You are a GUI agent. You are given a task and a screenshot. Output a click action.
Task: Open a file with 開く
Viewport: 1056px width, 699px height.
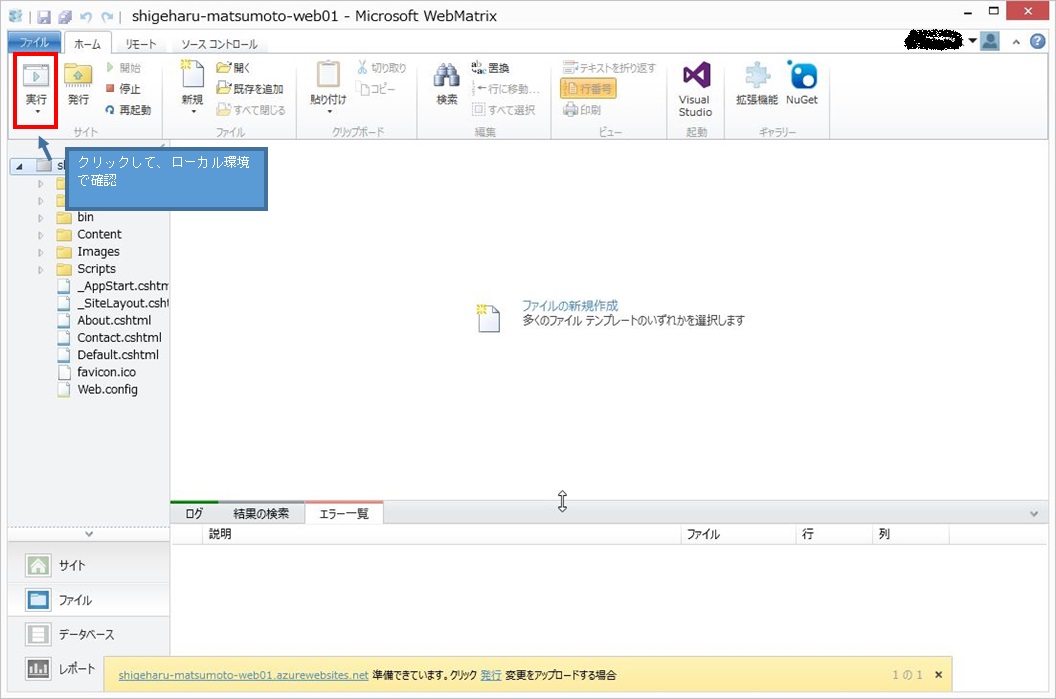click(233, 67)
